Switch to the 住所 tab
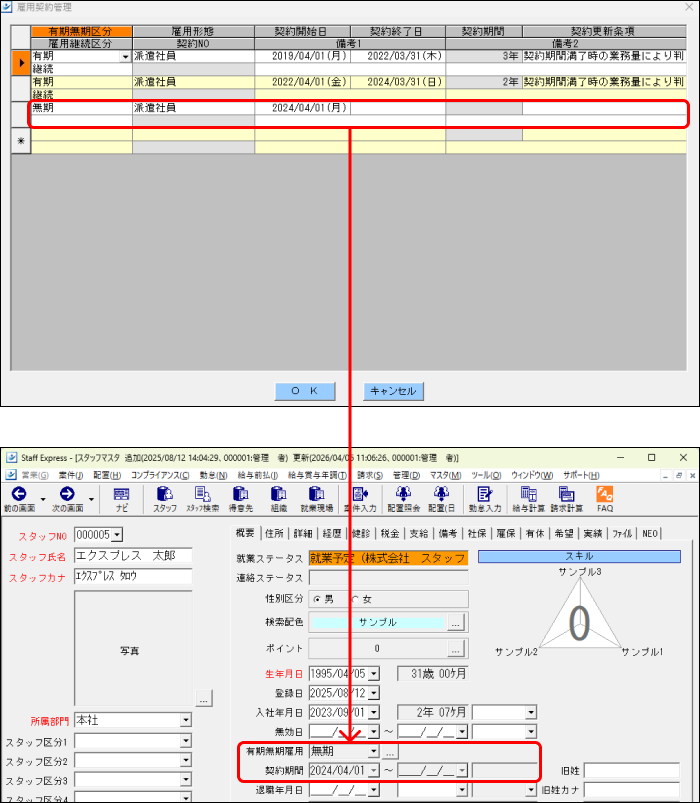The width and height of the screenshot is (700, 803). (274, 534)
